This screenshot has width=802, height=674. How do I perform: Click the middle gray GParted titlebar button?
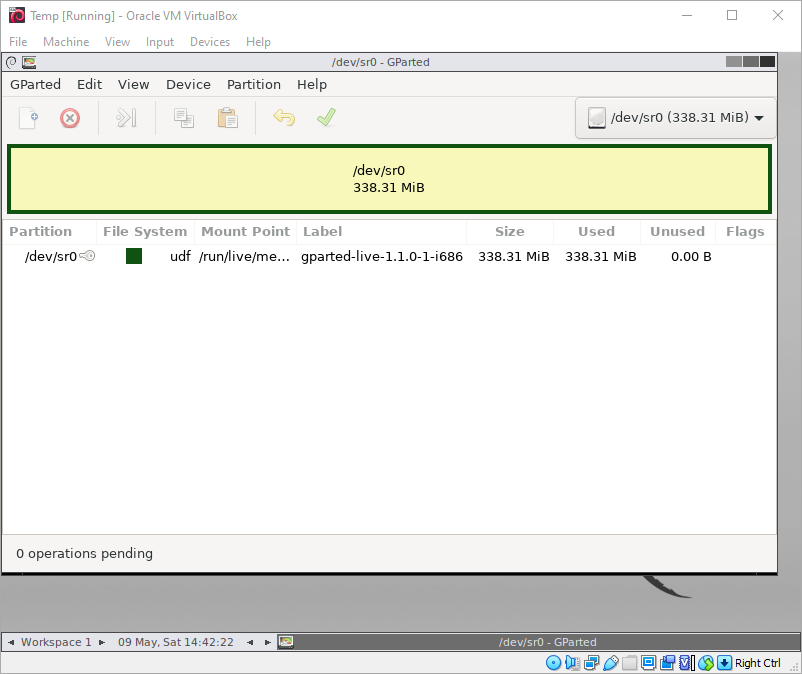pyautogui.click(x=750, y=62)
